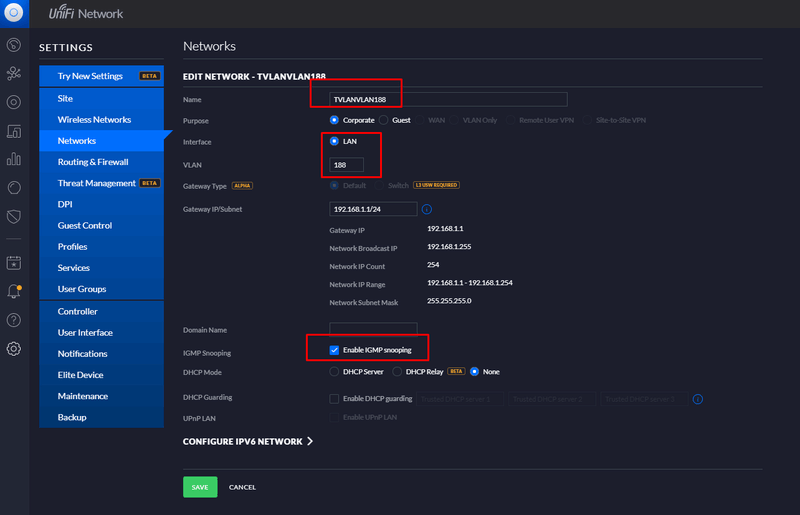The image size is (800, 515).
Task: Select WAN purpose option
Action: point(420,120)
